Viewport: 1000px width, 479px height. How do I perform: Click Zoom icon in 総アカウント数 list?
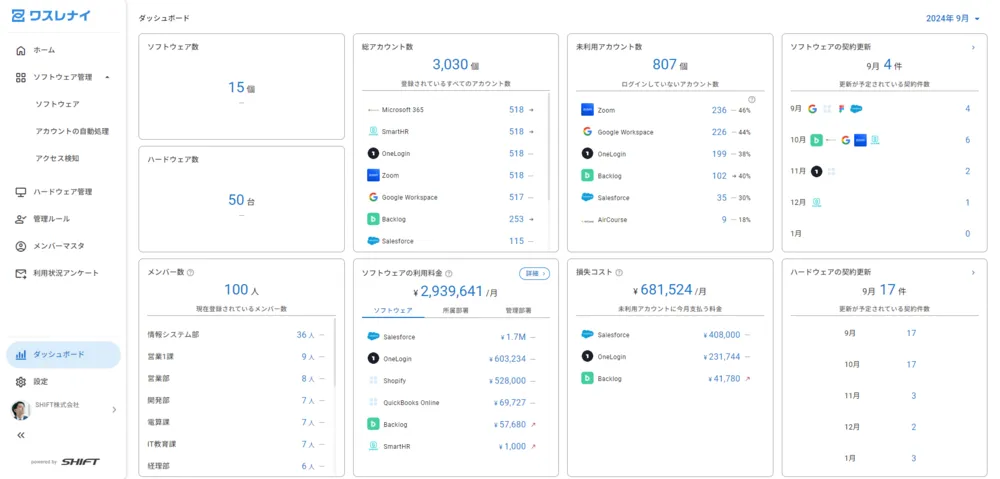[373, 175]
